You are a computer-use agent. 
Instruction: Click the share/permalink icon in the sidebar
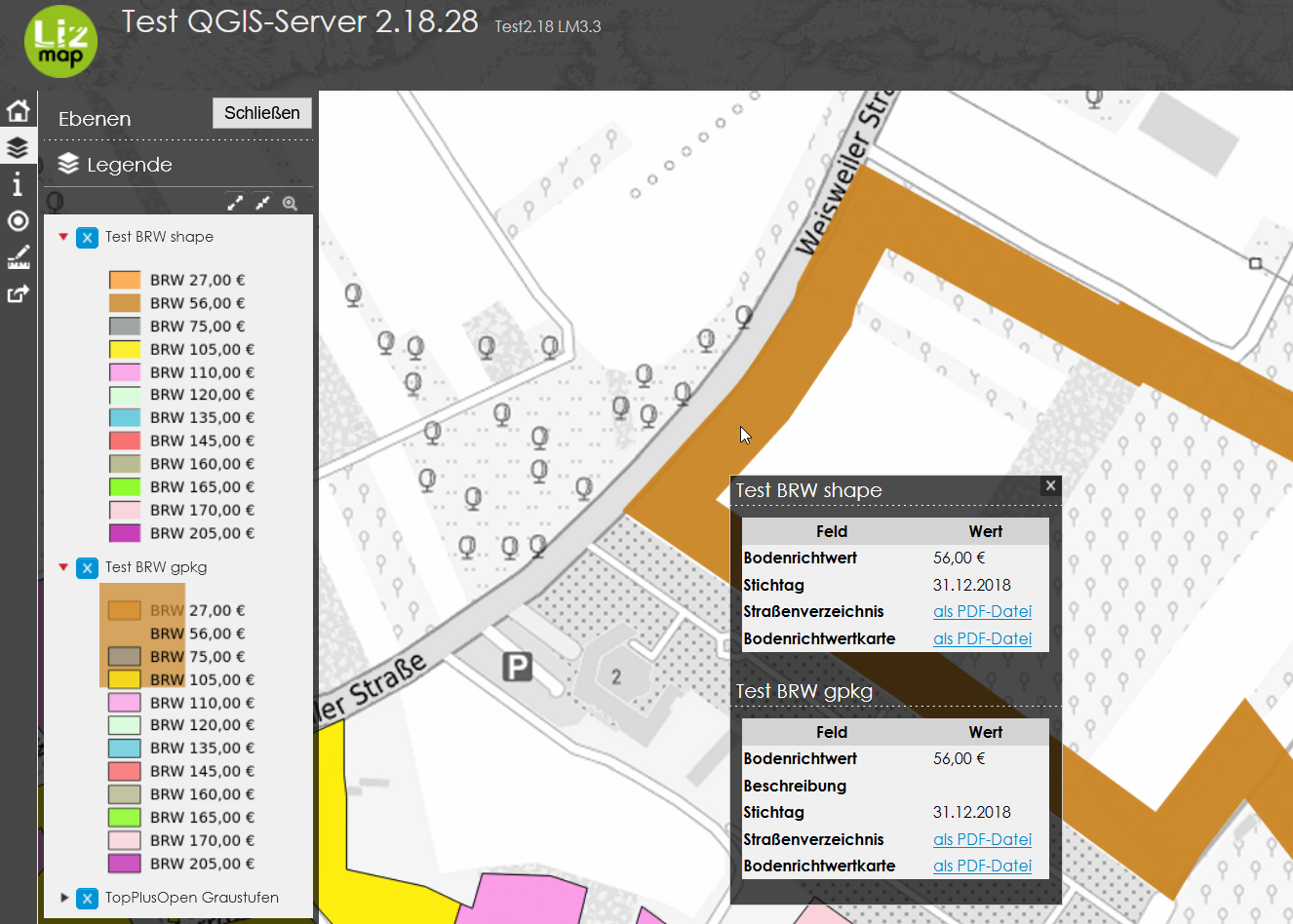point(17,293)
